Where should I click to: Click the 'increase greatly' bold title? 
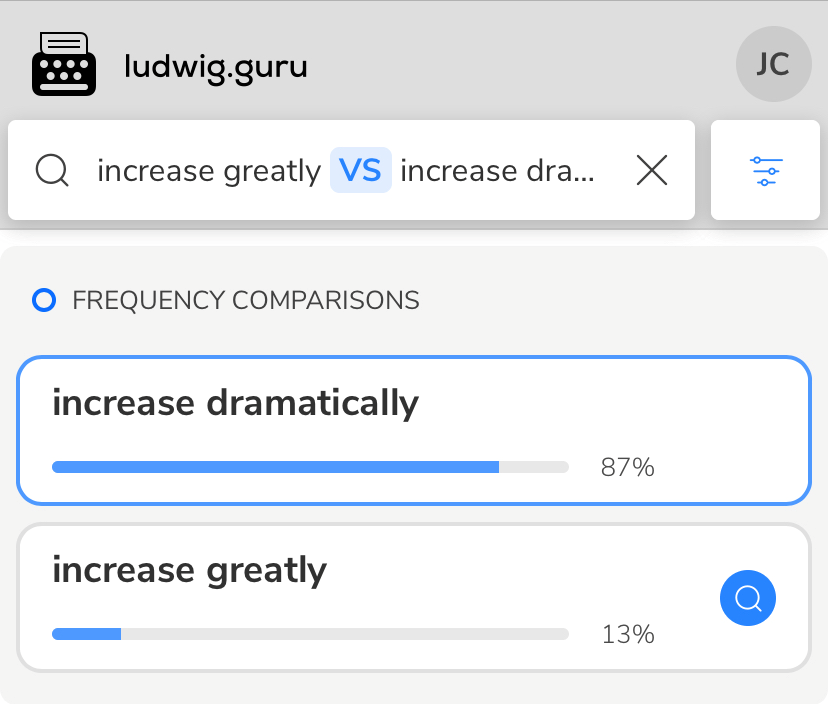[x=190, y=570]
